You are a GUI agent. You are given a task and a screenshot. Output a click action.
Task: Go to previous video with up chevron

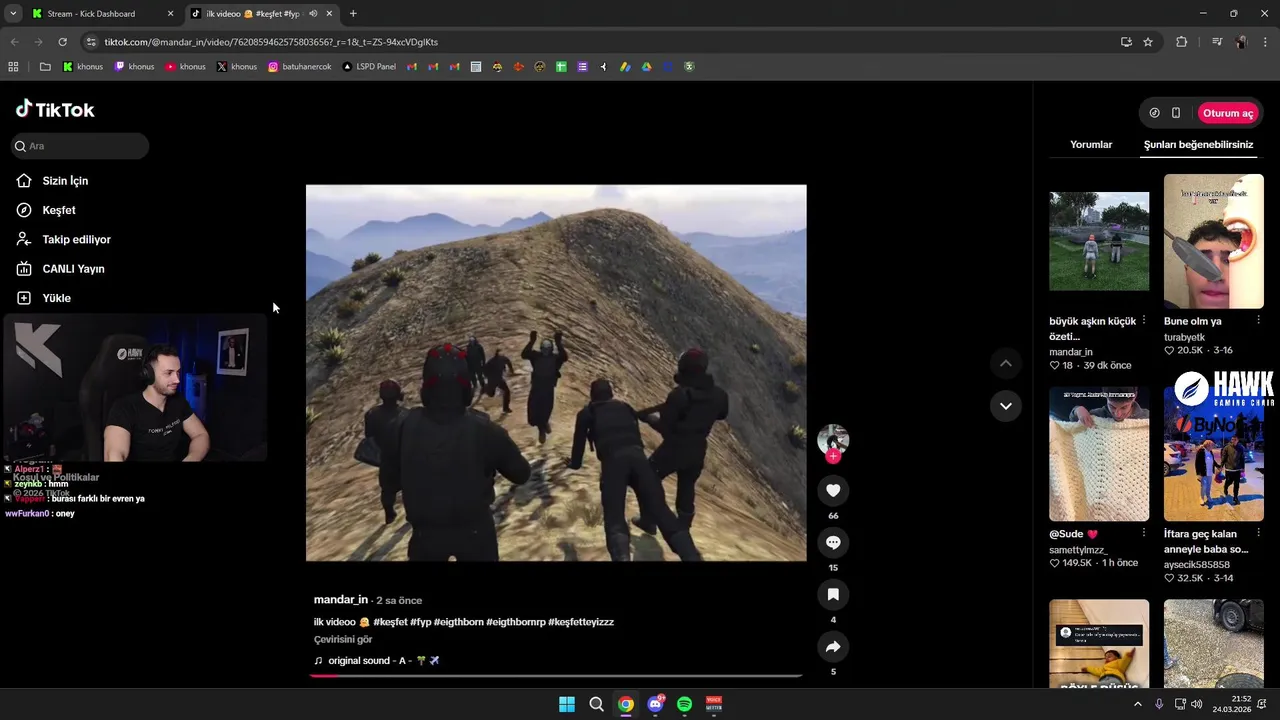(1005, 364)
